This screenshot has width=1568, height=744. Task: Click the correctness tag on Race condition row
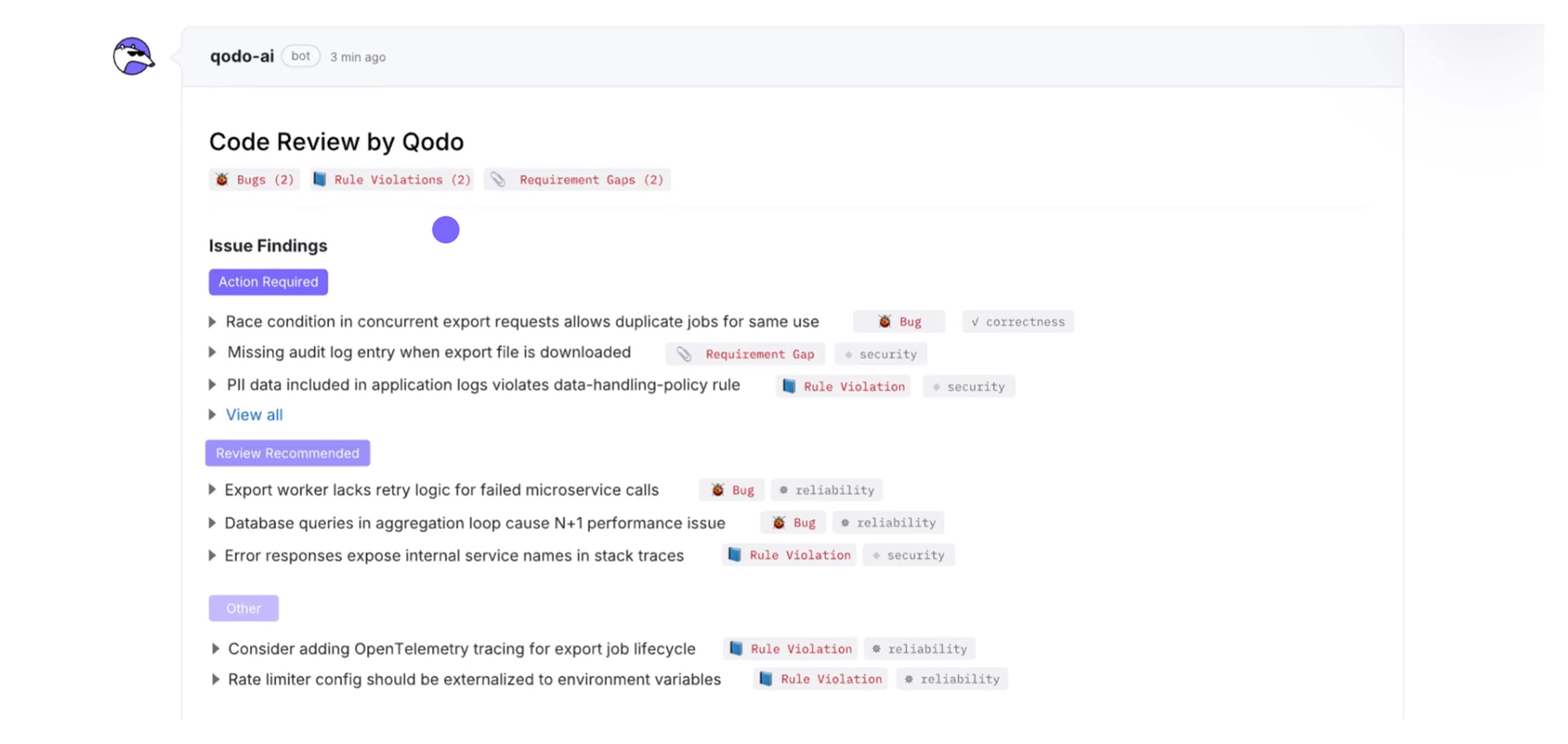pyautogui.click(x=1018, y=321)
